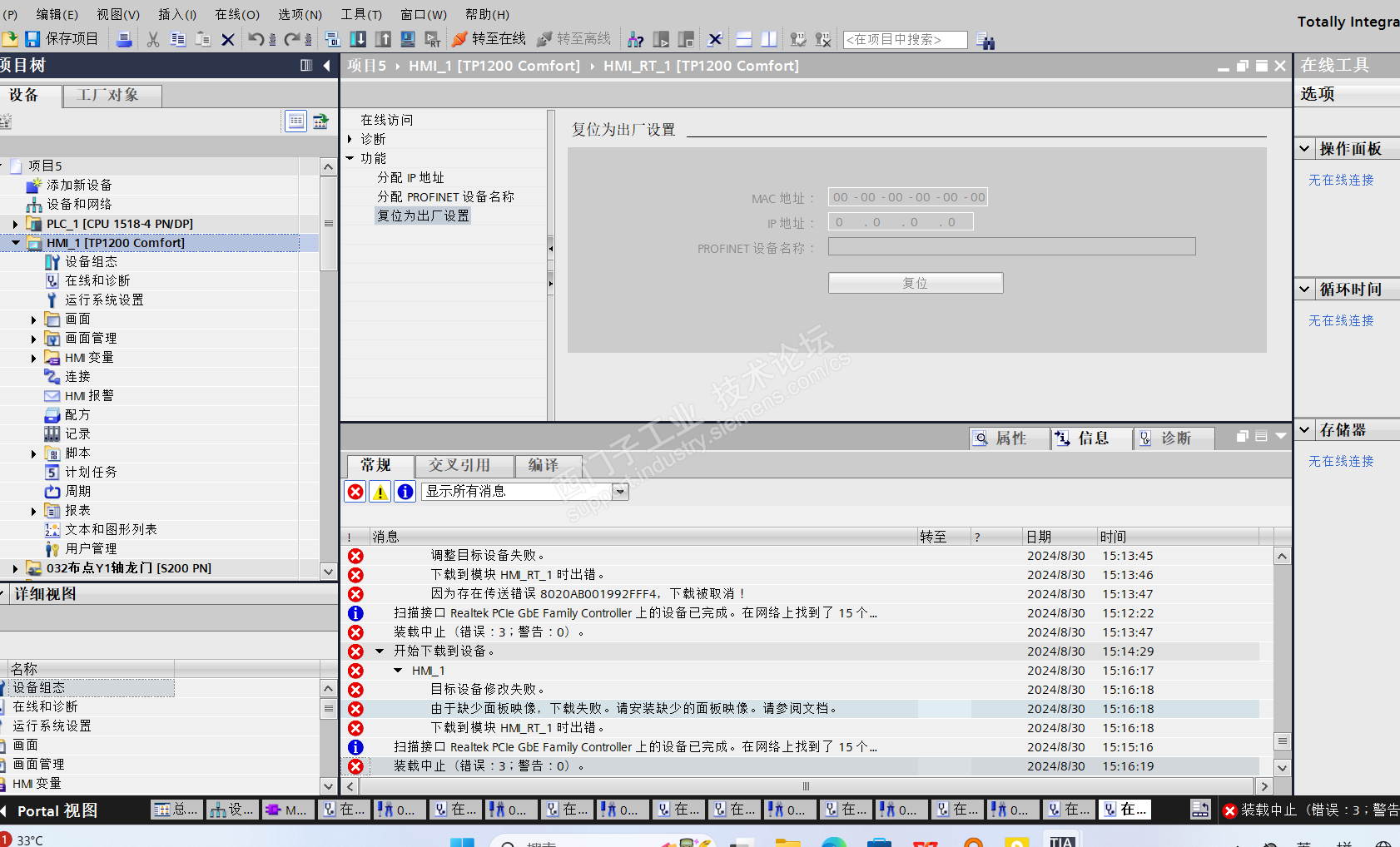Click the Delete X icon in the toolbar
This screenshot has height=847, width=1400.
(227, 39)
